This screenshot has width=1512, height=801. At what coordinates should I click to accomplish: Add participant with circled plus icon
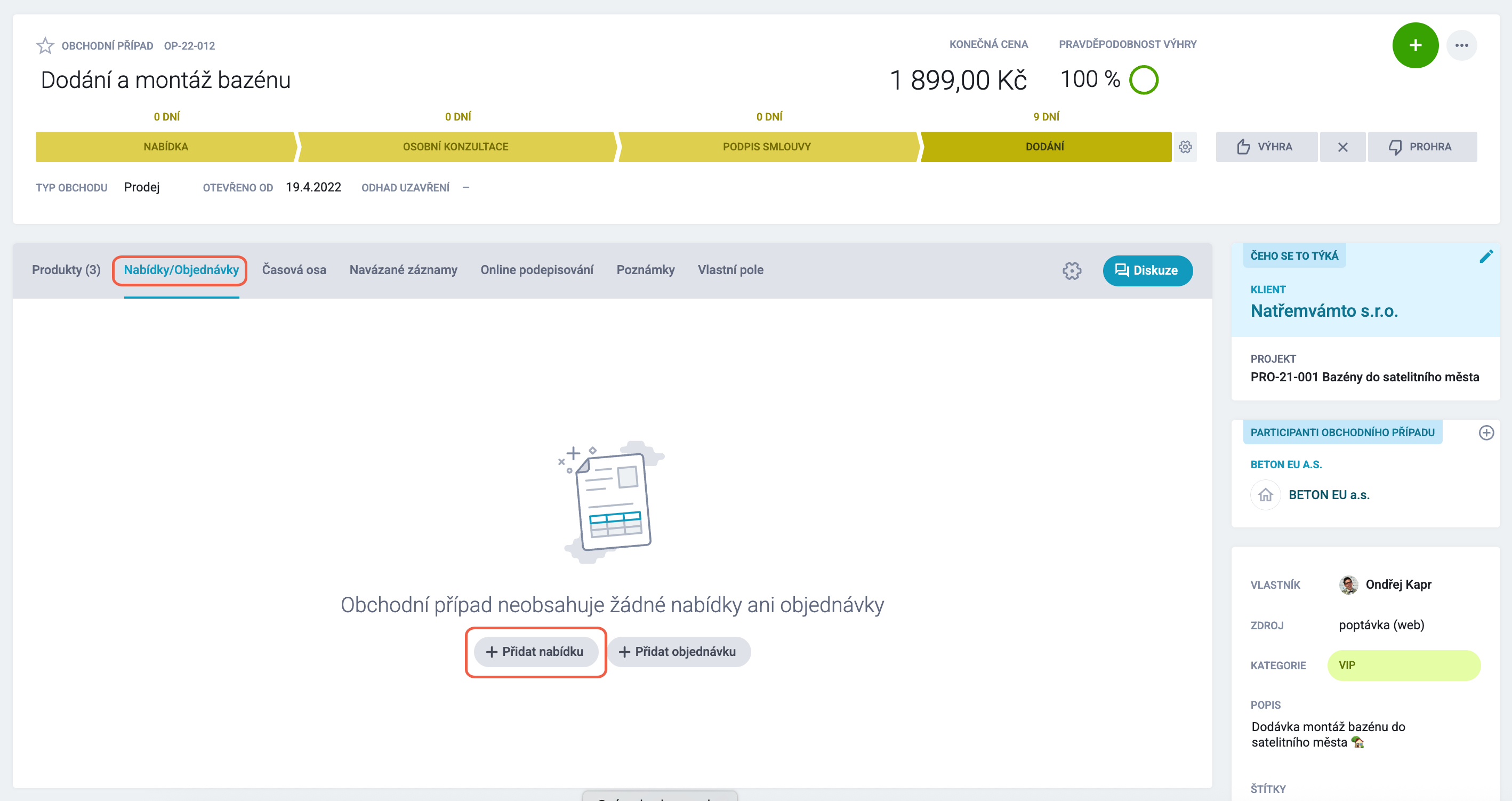1485,433
